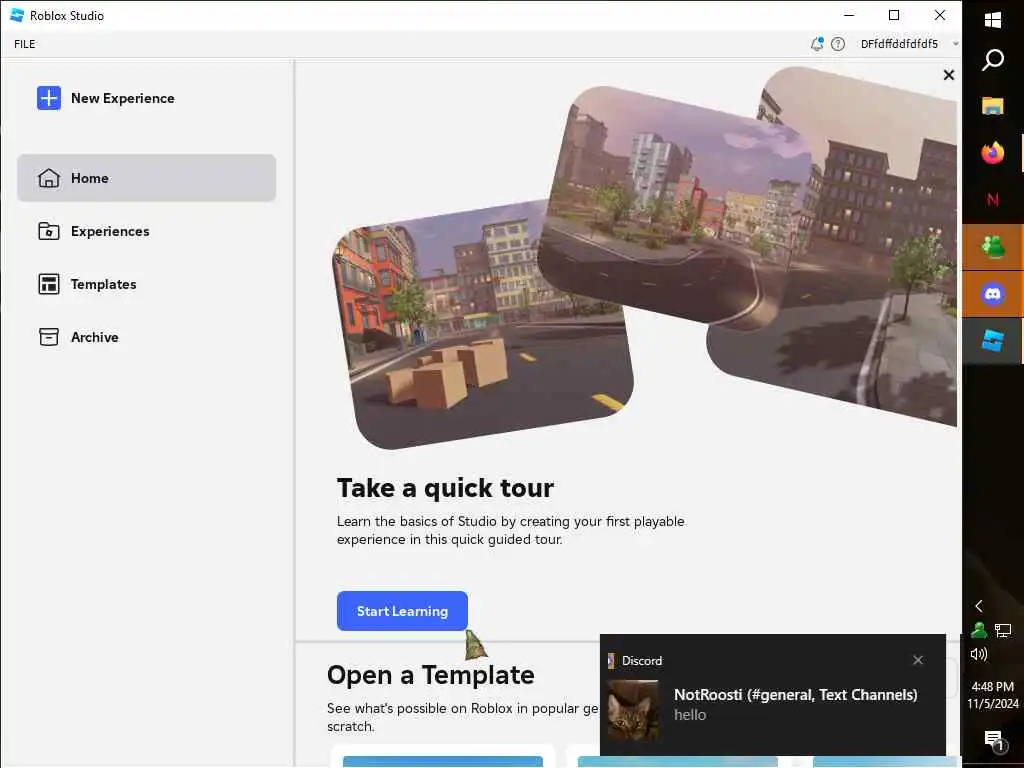Switch to Discord on the taskbar

[x=993, y=294]
